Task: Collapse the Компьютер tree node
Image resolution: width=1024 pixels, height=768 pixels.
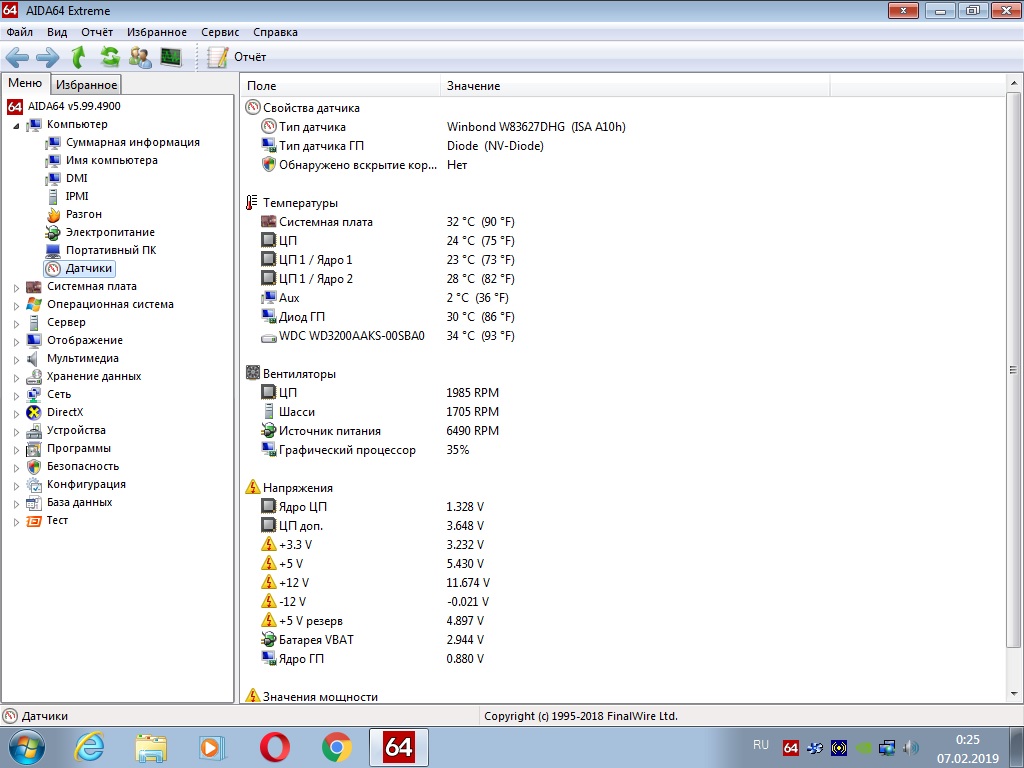Action: pos(16,125)
